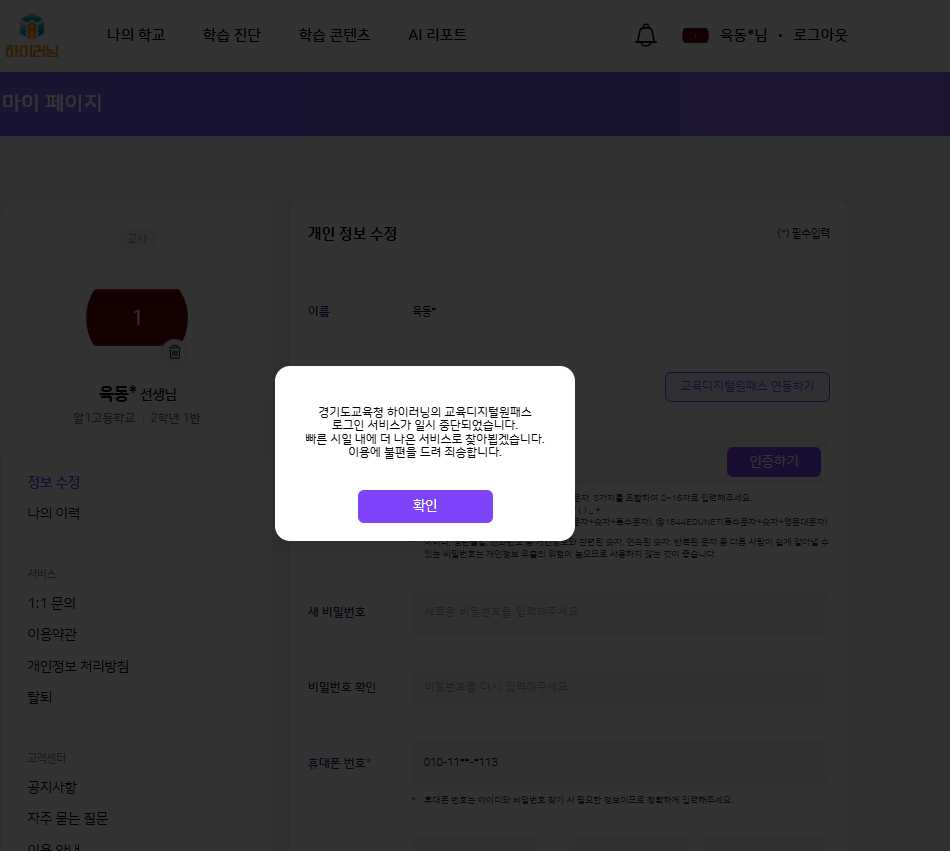Screen dimensions: 950x851
Task: Click the 로그아웃 link
Action: tap(820, 35)
